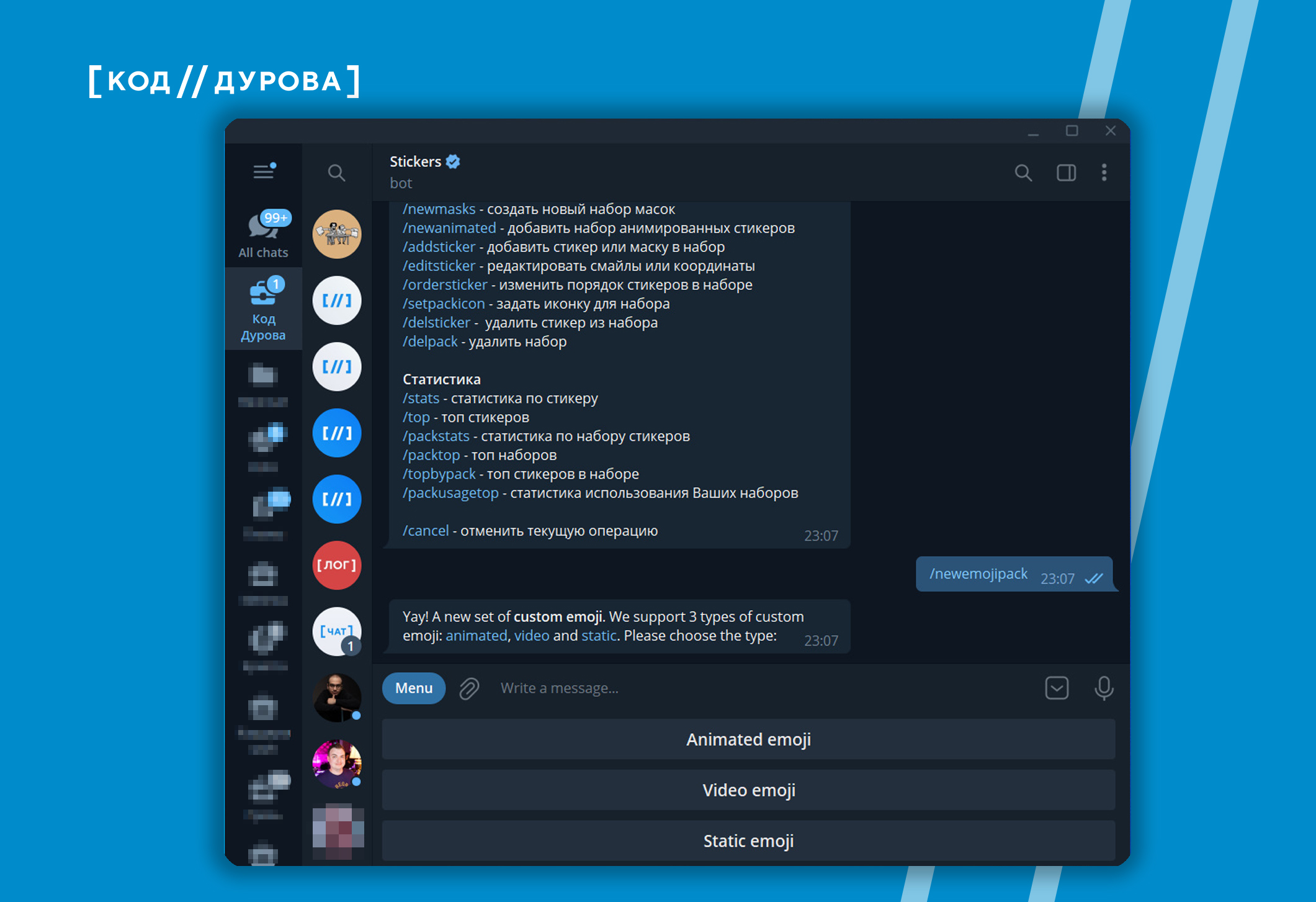Choose the Static emoji button

pyautogui.click(x=748, y=841)
